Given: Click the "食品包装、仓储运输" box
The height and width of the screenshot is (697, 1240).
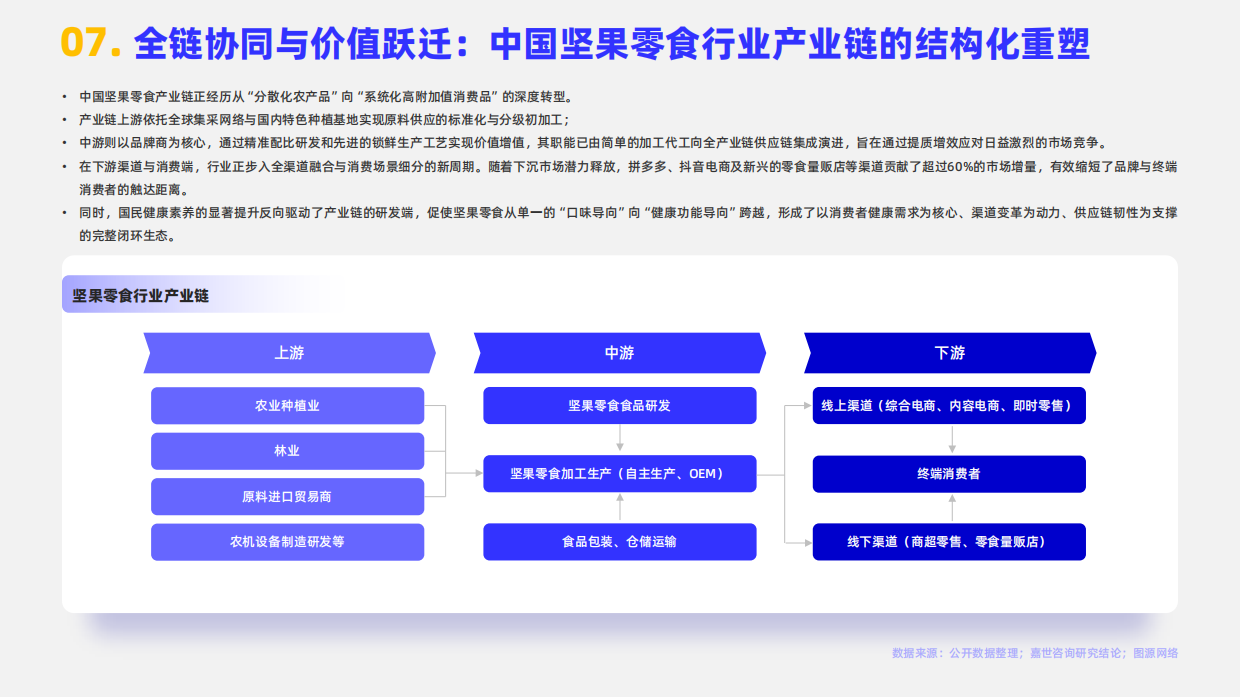Looking at the screenshot, I should tap(620, 542).
